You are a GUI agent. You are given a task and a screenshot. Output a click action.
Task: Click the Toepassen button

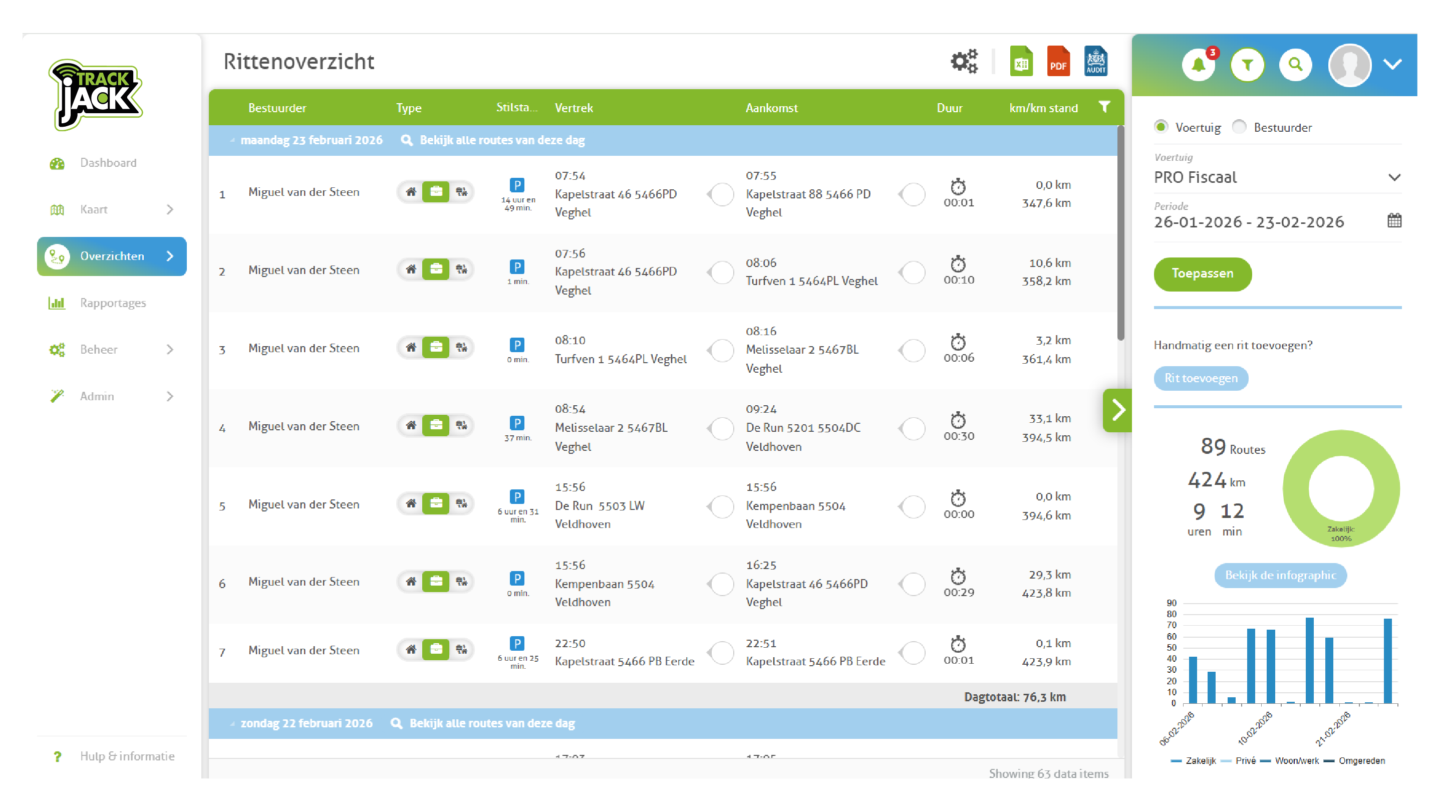(1202, 274)
